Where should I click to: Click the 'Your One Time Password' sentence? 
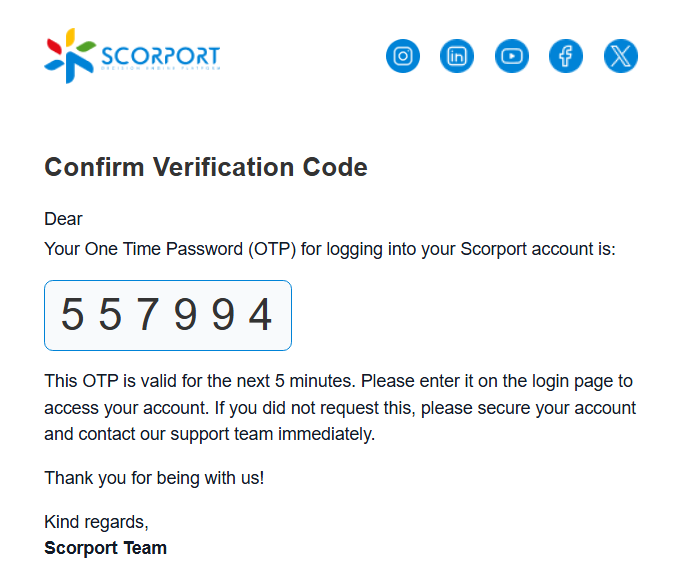[330, 248]
